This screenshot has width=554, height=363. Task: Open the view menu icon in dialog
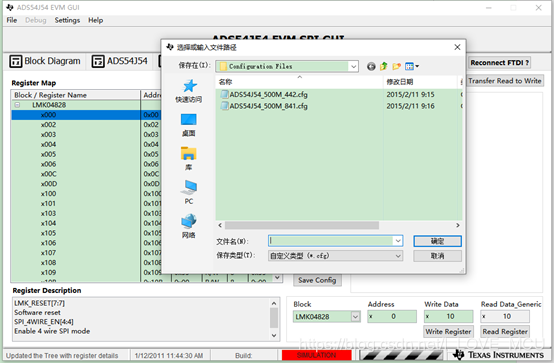tap(412, 66)
